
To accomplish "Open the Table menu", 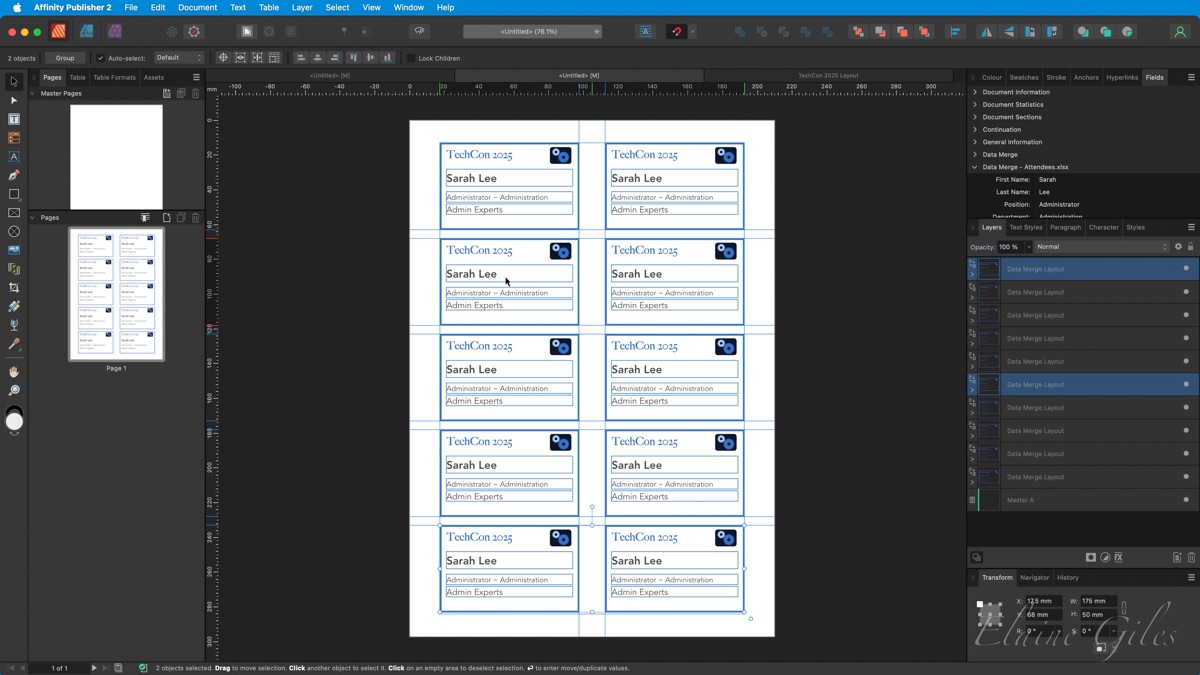I will (269, 7).
